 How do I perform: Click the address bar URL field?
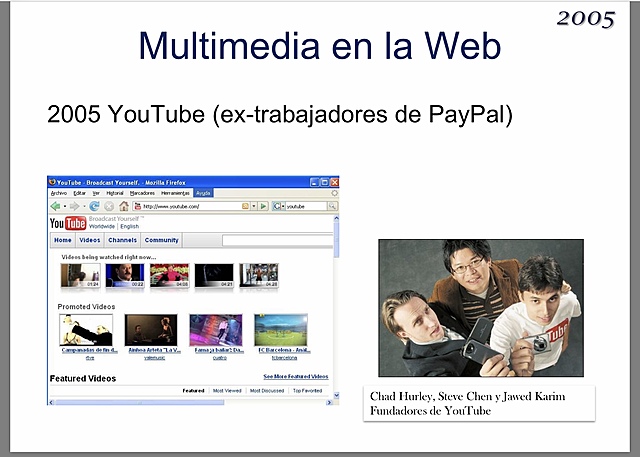[192, 206]
